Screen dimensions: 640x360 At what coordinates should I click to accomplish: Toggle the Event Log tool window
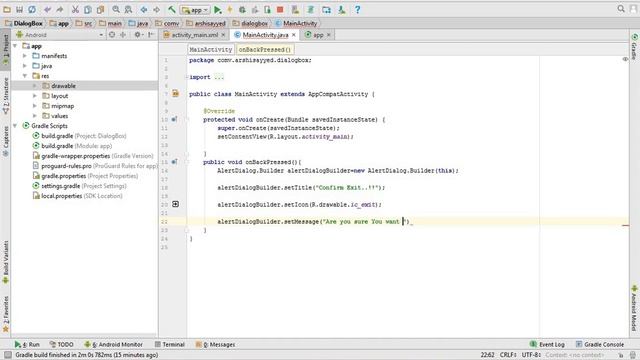(547, 344)
